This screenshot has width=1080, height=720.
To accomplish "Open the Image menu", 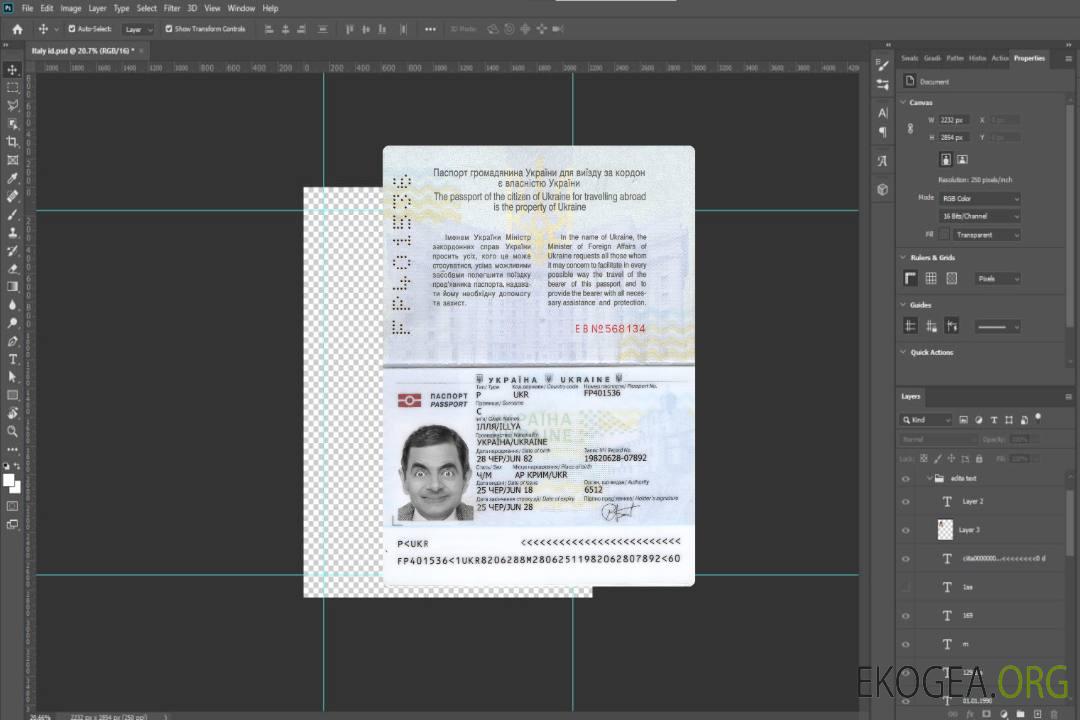I will (70, 8).
